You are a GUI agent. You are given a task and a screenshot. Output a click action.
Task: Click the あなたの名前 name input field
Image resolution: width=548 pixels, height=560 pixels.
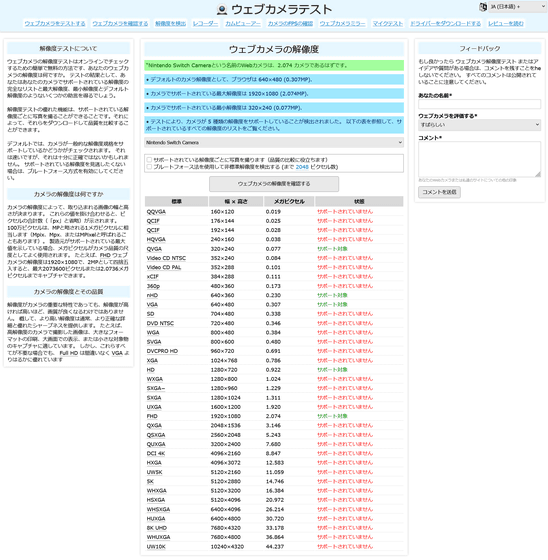click(479, 104)
